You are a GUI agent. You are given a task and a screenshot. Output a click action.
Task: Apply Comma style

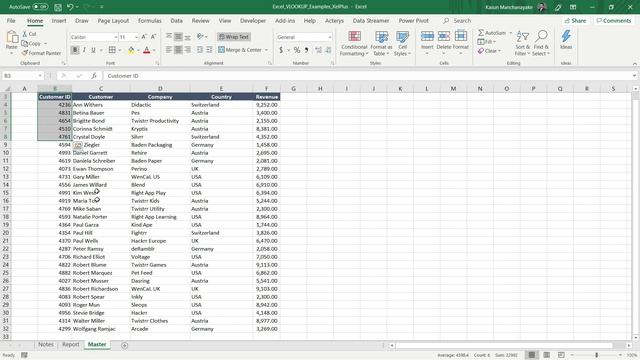pyautogui.click(x=307, y=50)
